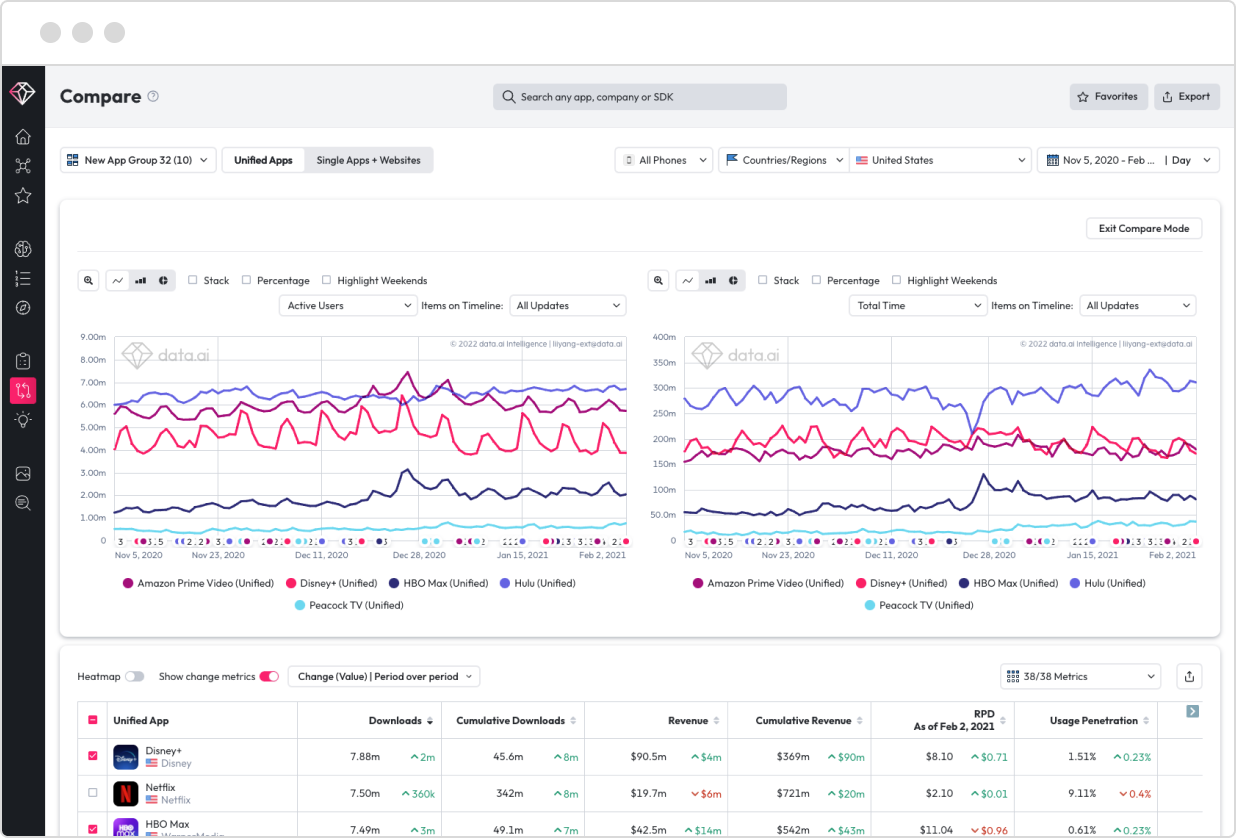The image size is (1236, 838).
Task: Click the Hulu legend swatch under the left chart
Action: (x=505, y=583)
